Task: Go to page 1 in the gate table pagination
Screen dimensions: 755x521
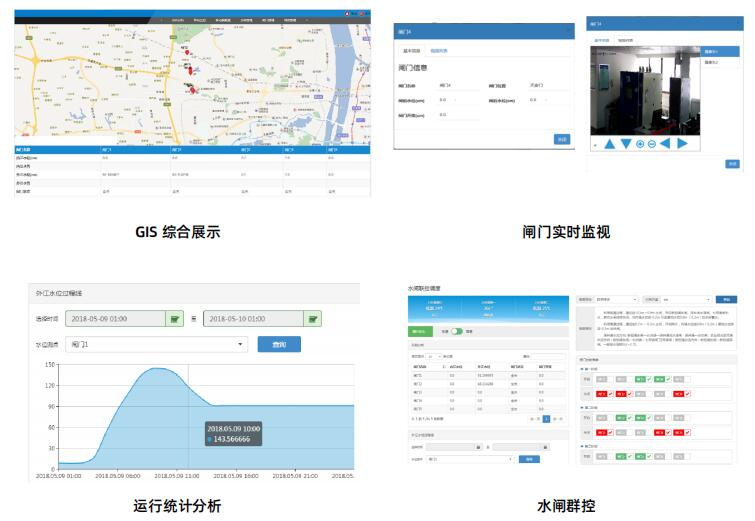Action: point(546,419)
